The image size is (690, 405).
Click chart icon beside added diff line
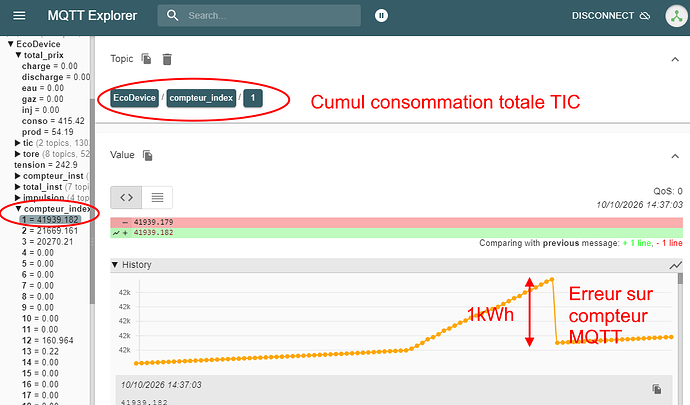tap(116, 233)
